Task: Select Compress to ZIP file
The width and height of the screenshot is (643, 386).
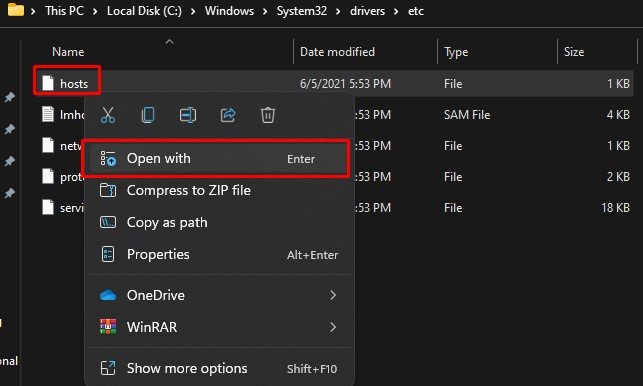Action: tap(219, 190)
